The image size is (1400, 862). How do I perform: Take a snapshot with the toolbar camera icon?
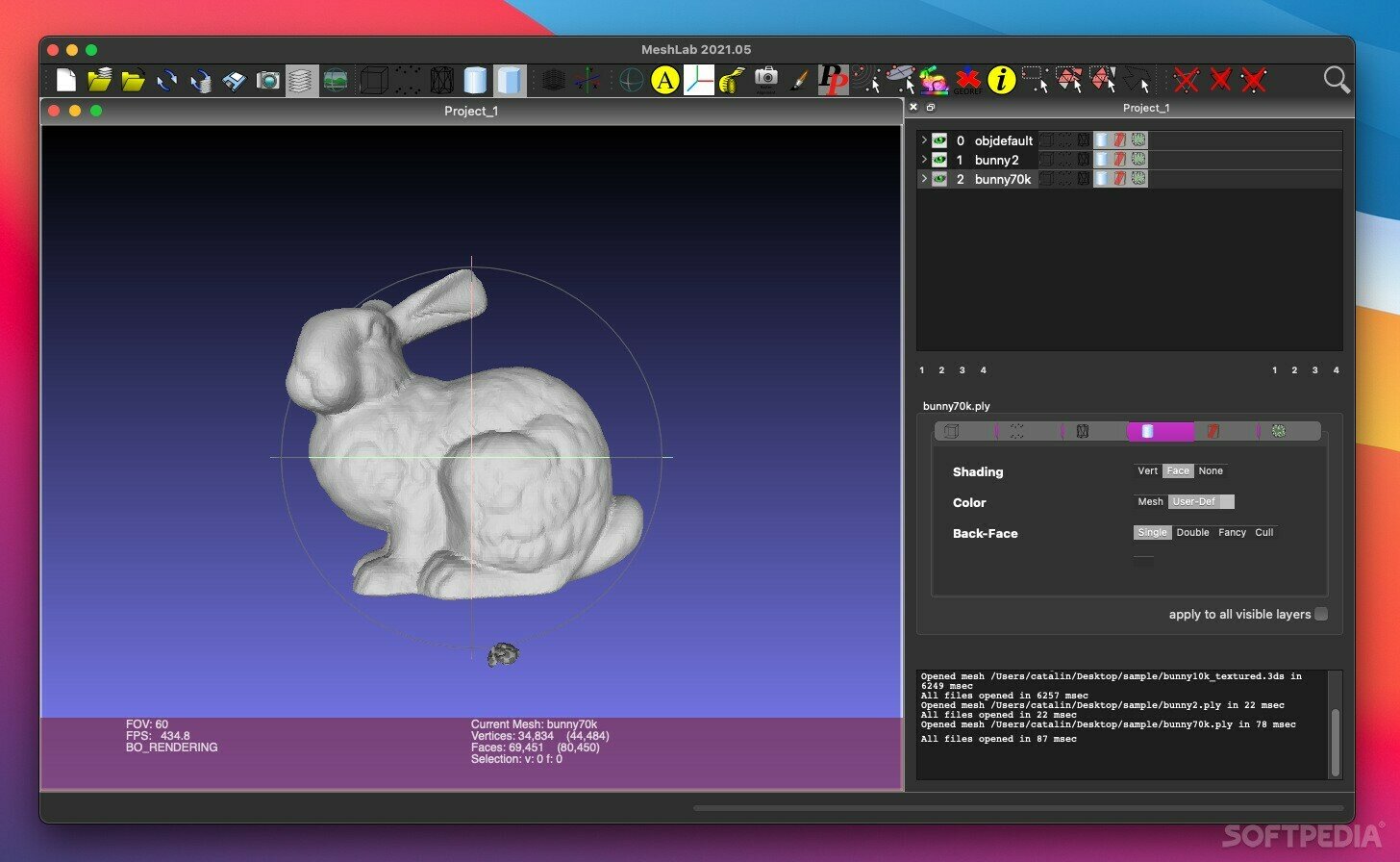267,81
